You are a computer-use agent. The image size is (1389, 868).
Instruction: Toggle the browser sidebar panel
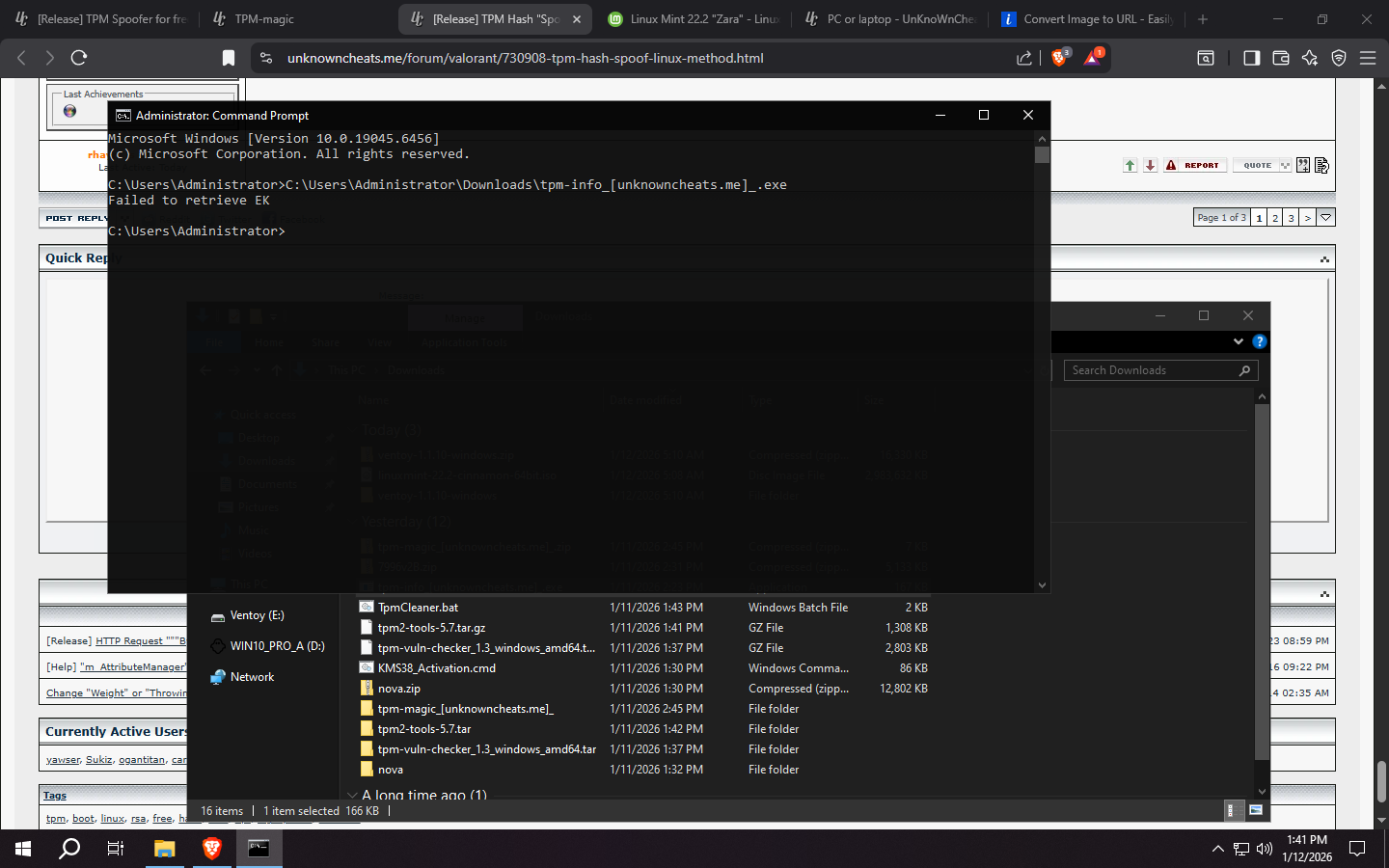[1251, 58]
